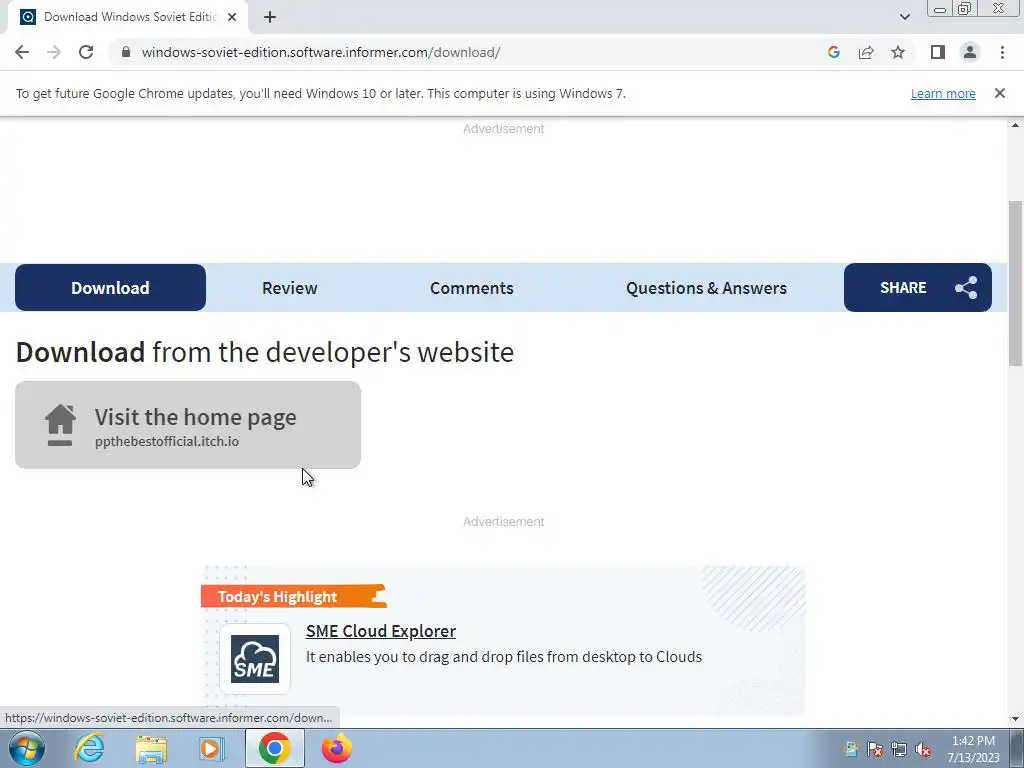This screenshot has height=768, width=1024.
Task: Expand the tab search chevron
Action: click(x=904, y=17)
